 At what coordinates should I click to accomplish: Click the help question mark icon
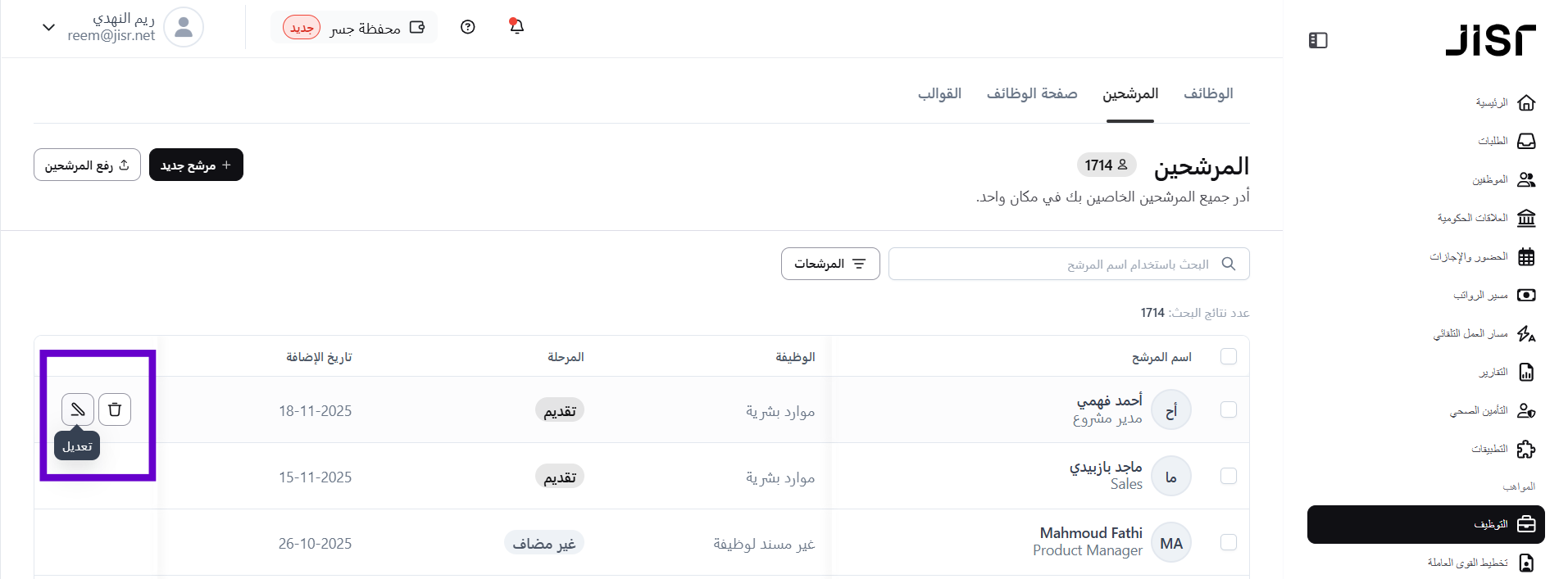468,27
